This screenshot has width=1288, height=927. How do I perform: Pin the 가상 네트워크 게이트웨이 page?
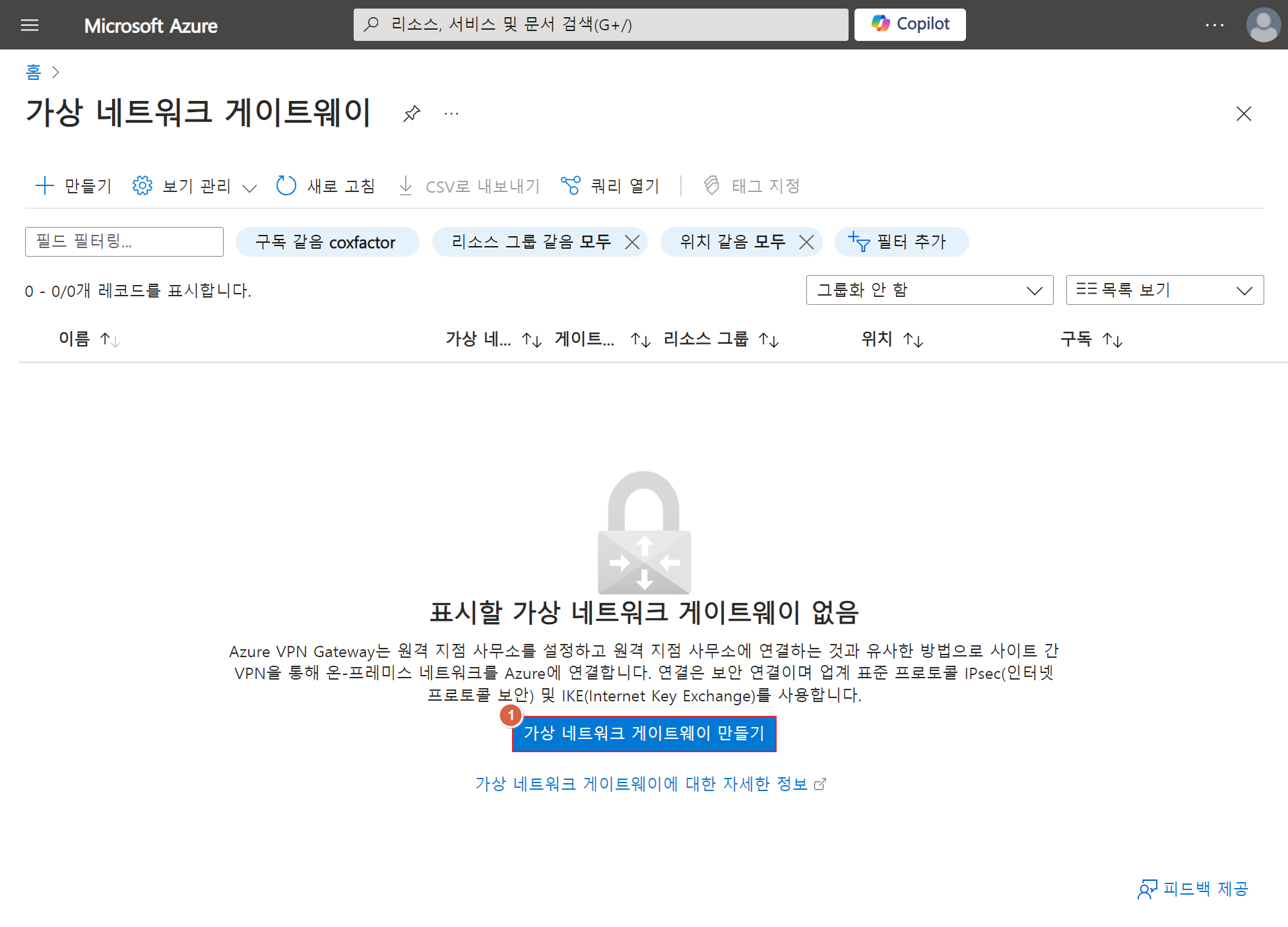[412, 113]
